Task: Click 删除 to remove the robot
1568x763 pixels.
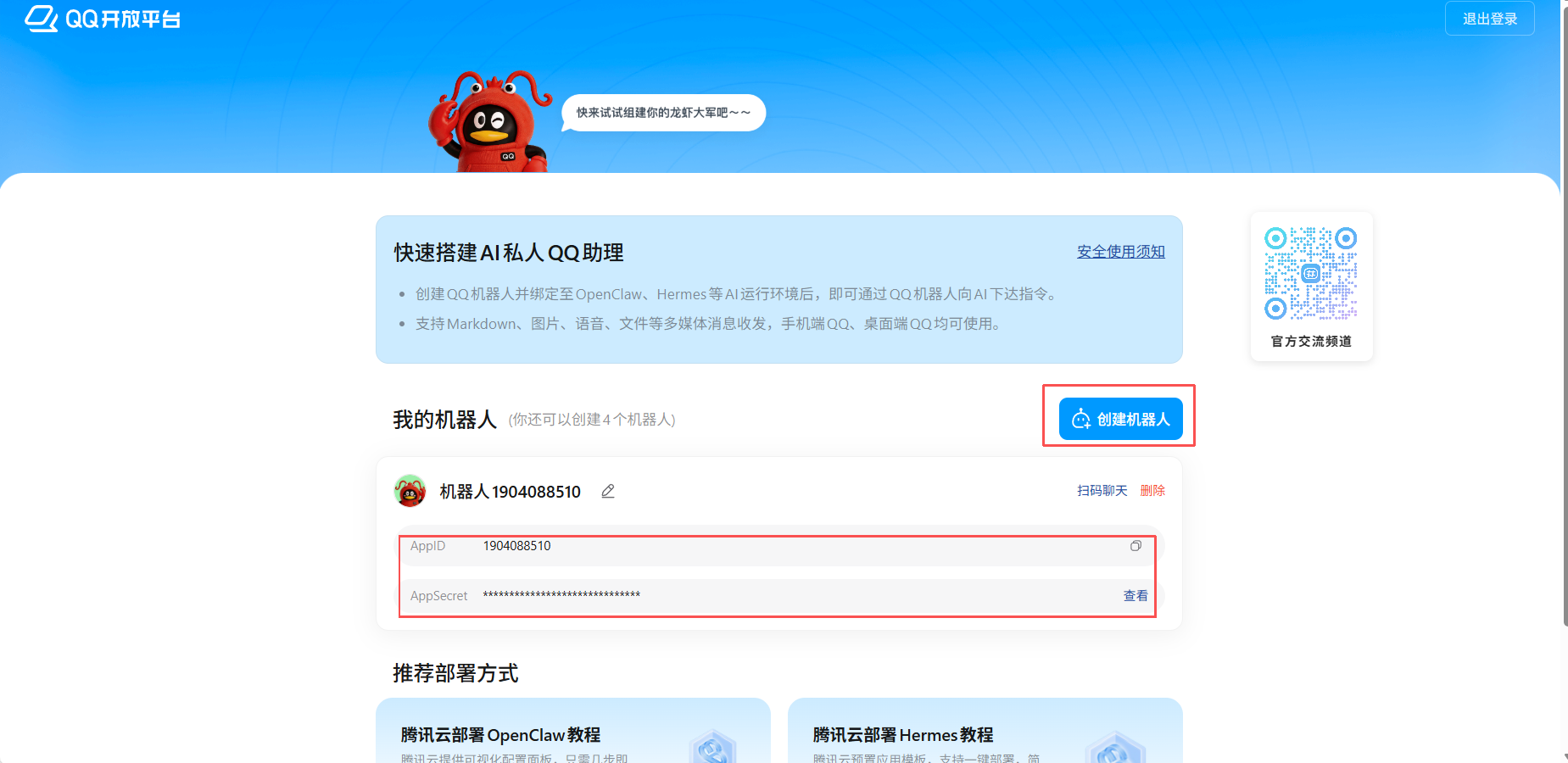Action: coord(1152,491)
